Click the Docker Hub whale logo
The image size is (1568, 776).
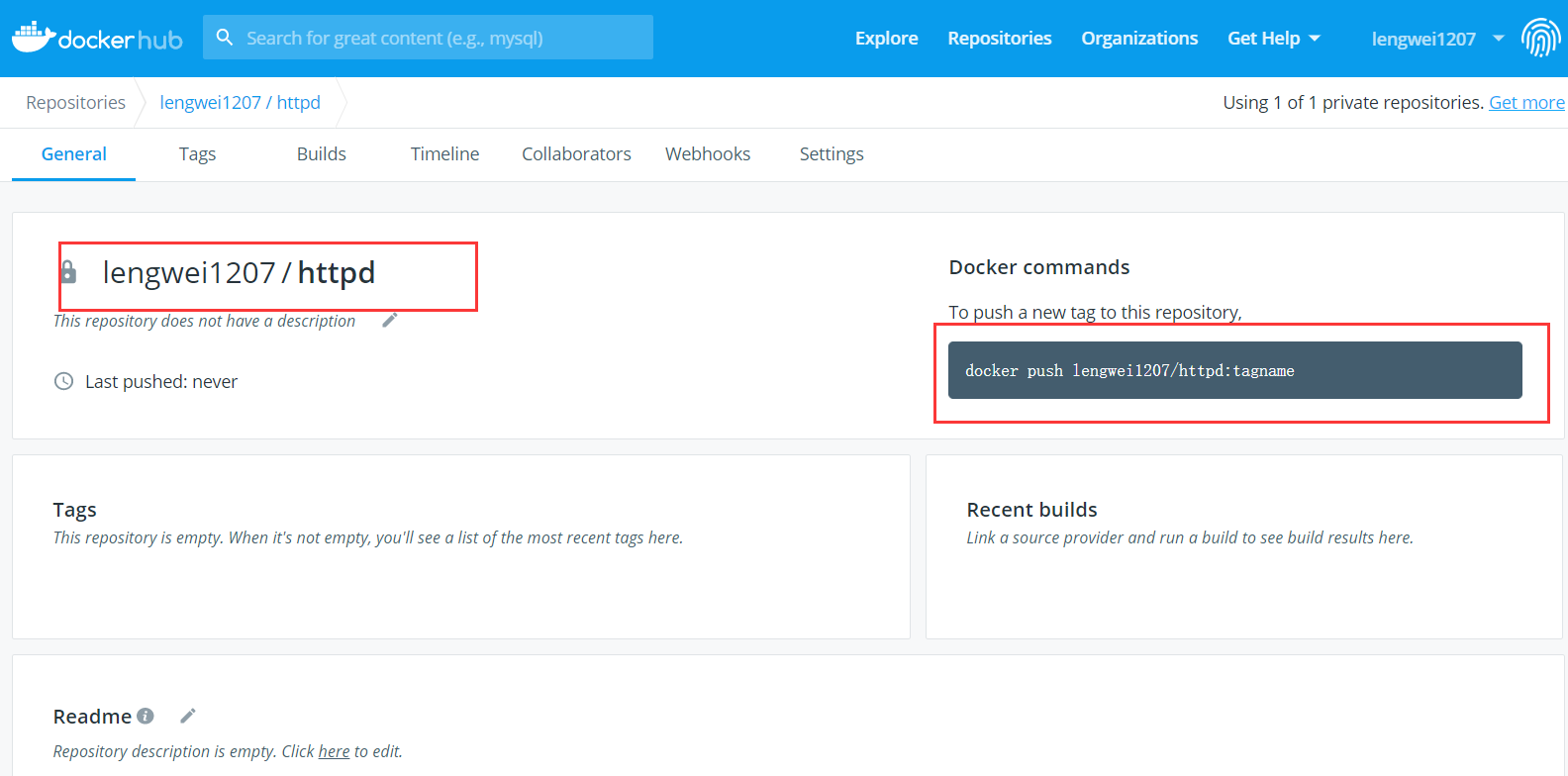coord(97,38)
